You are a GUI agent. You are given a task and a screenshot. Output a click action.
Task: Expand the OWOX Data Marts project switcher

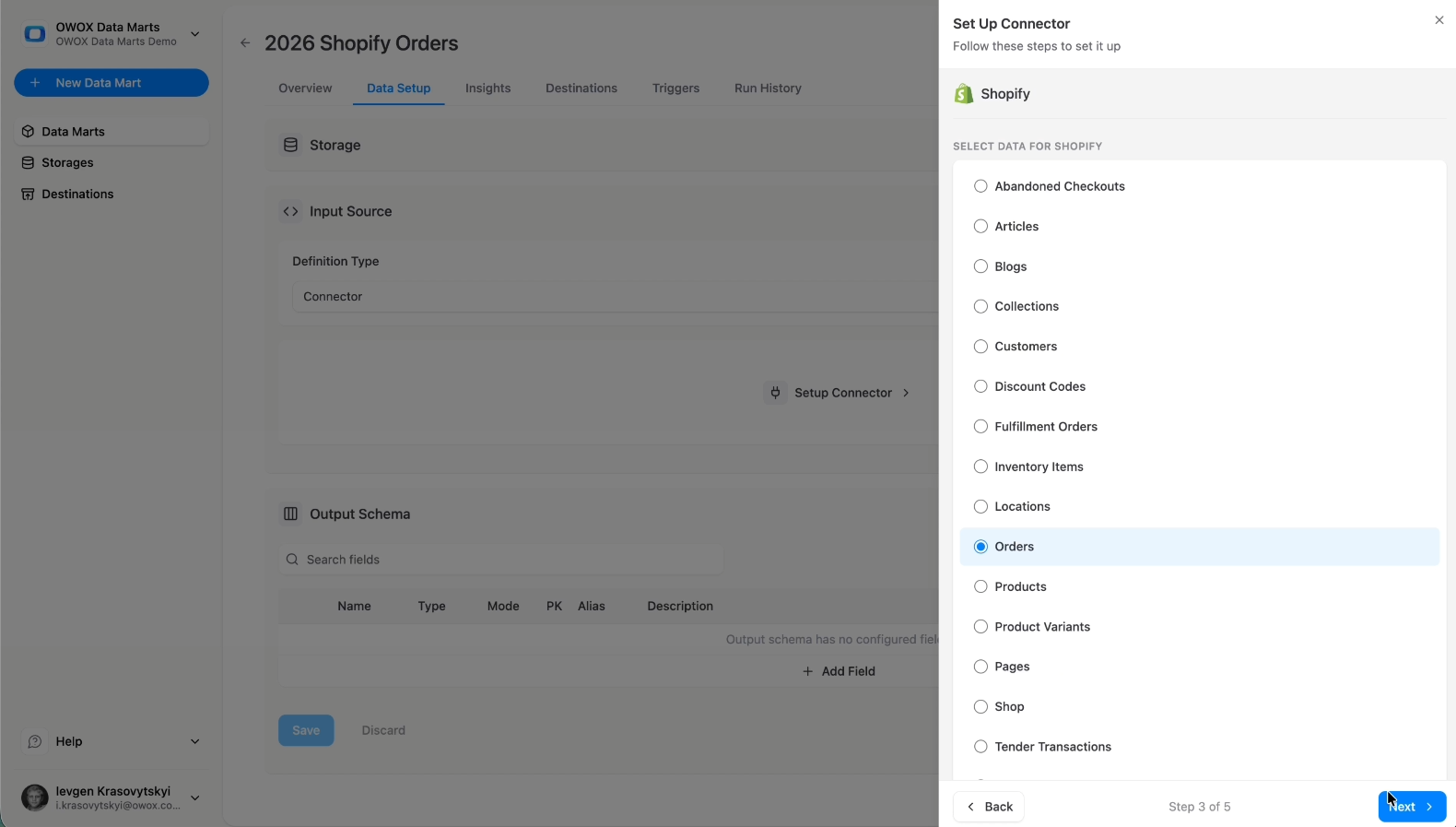[x=194, y=34]
